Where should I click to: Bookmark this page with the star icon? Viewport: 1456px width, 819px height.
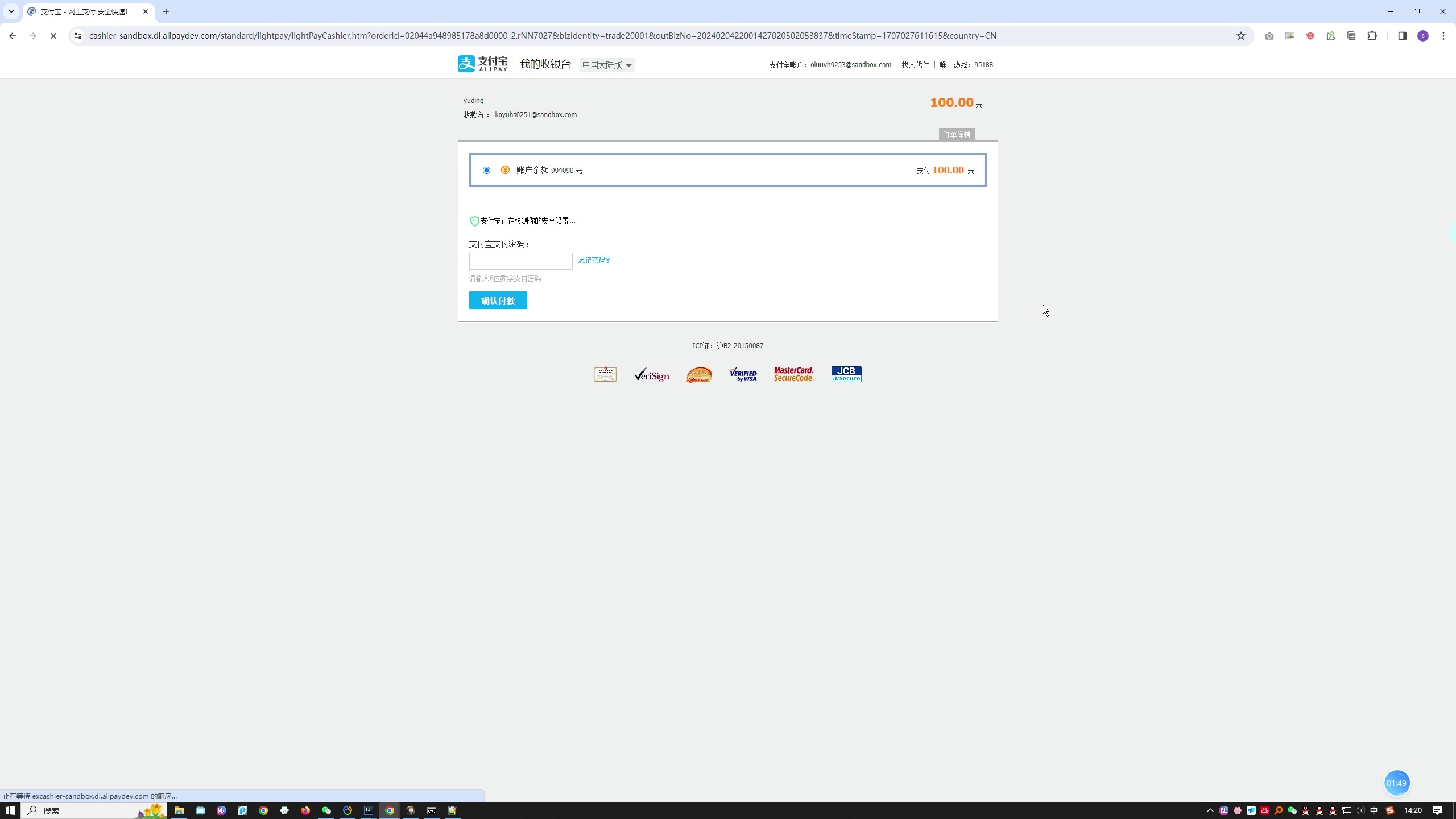pos(1241,36)
